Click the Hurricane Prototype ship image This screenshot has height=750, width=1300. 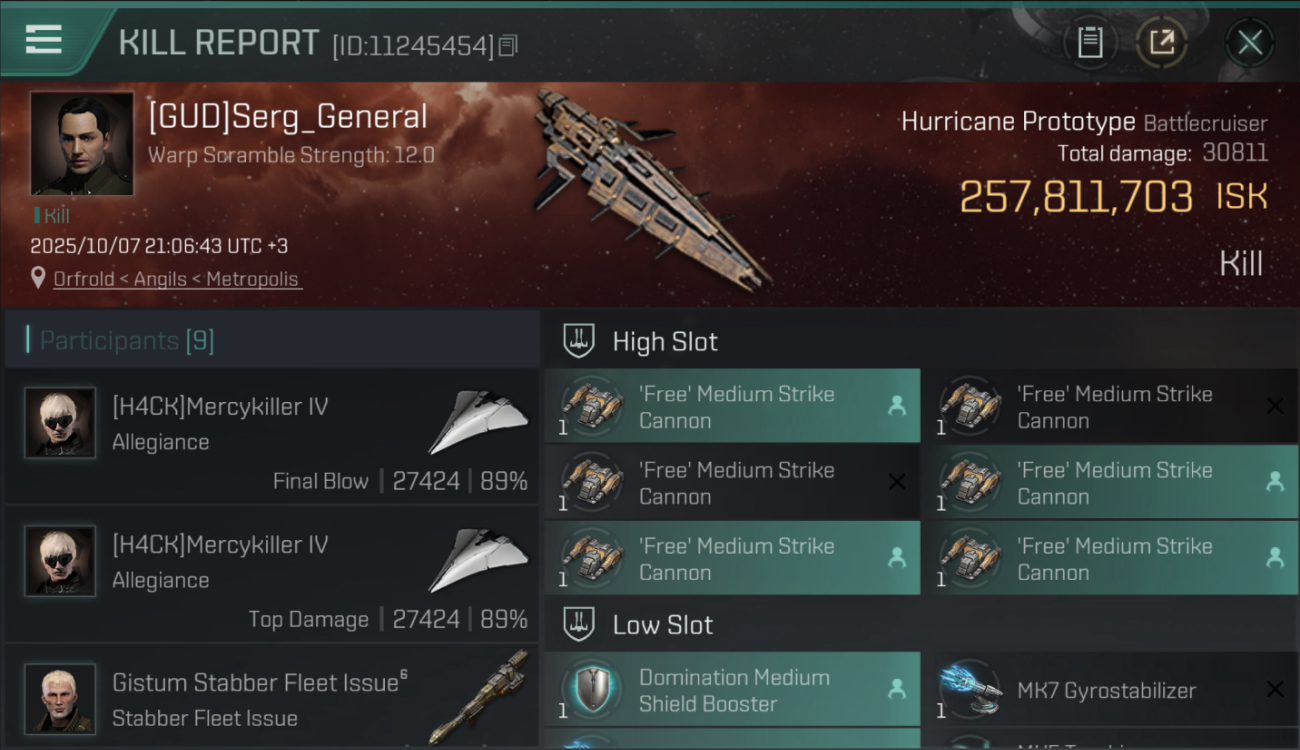tap(650, 190)
